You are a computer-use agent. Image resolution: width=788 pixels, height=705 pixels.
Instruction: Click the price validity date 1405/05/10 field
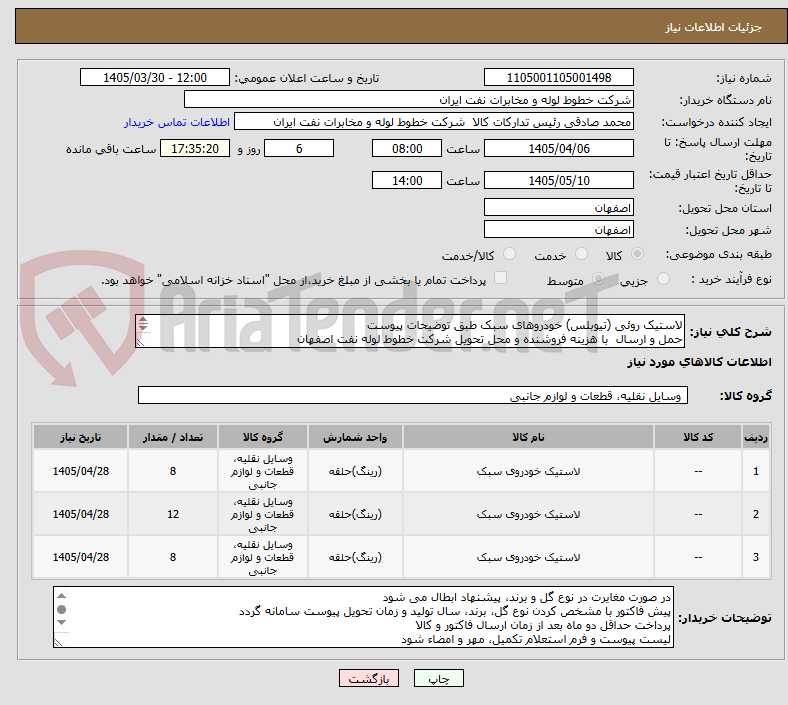pos(558,180)
